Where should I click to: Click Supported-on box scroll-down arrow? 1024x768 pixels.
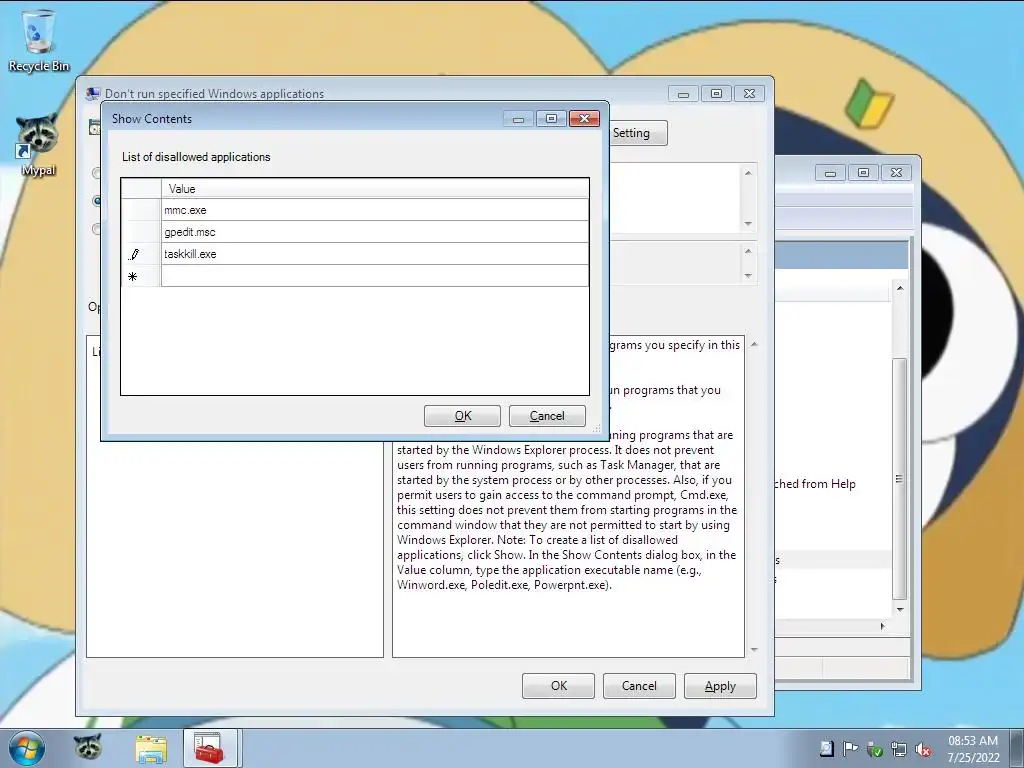coord(748,276)
